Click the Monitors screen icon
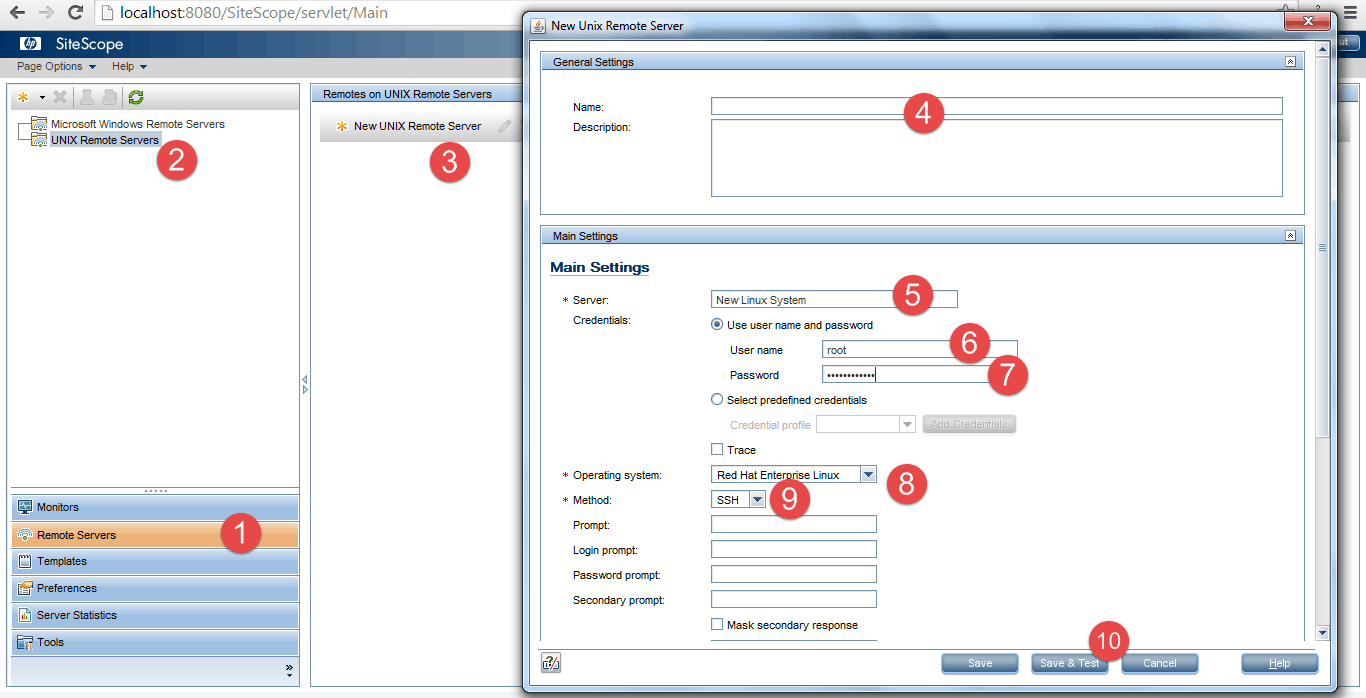This screenshot has width=1366, height=698. 25,507
